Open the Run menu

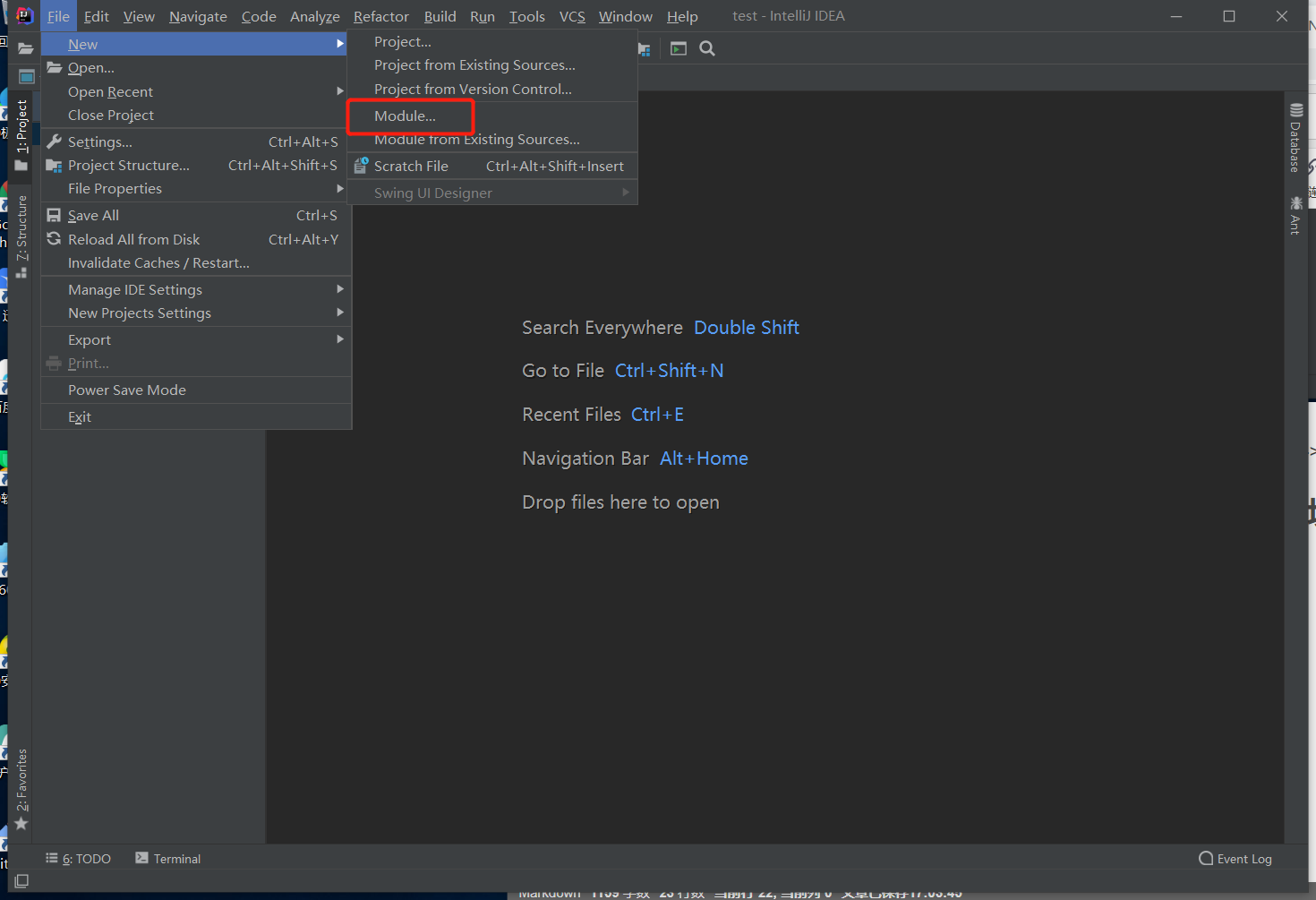[483, 16]
